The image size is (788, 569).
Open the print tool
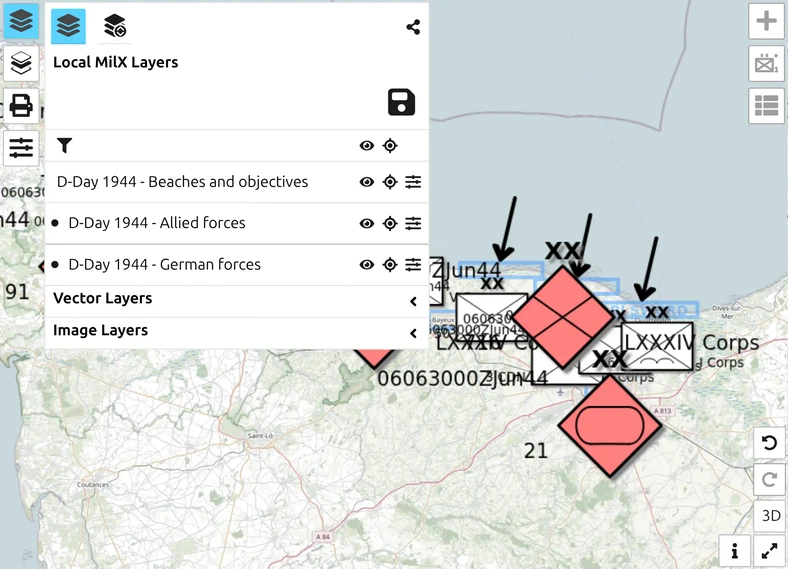pyautogui.click(x=21, y=106)
